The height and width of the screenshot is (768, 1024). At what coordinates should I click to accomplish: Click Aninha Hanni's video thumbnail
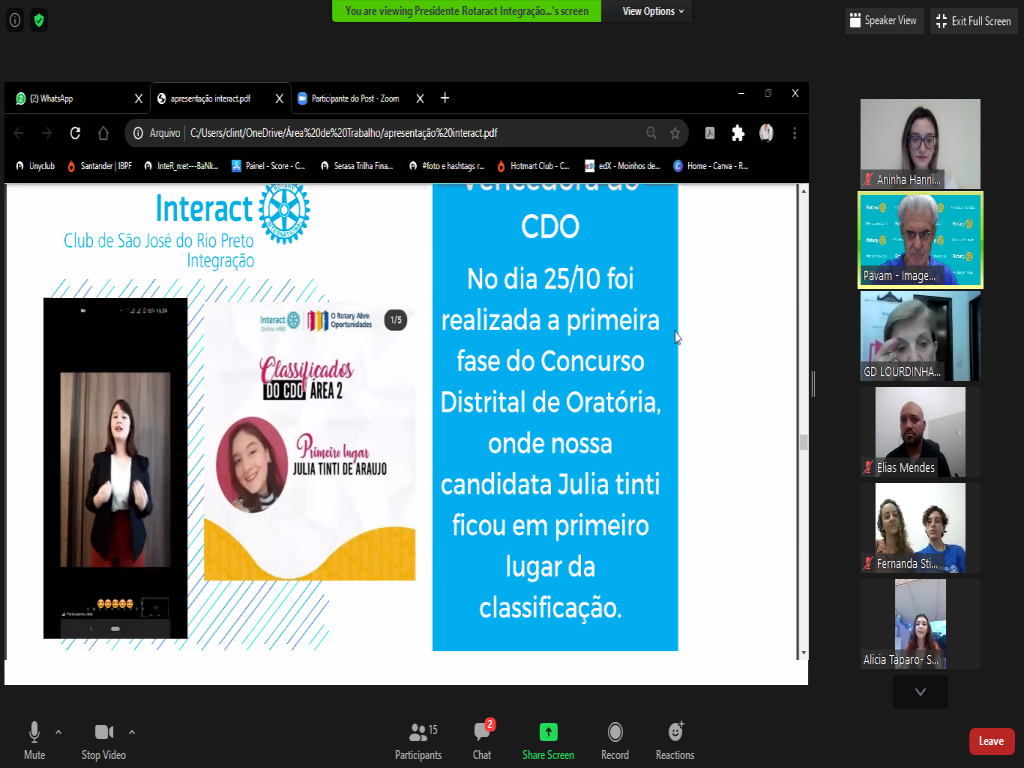click(x=920, y=143)
